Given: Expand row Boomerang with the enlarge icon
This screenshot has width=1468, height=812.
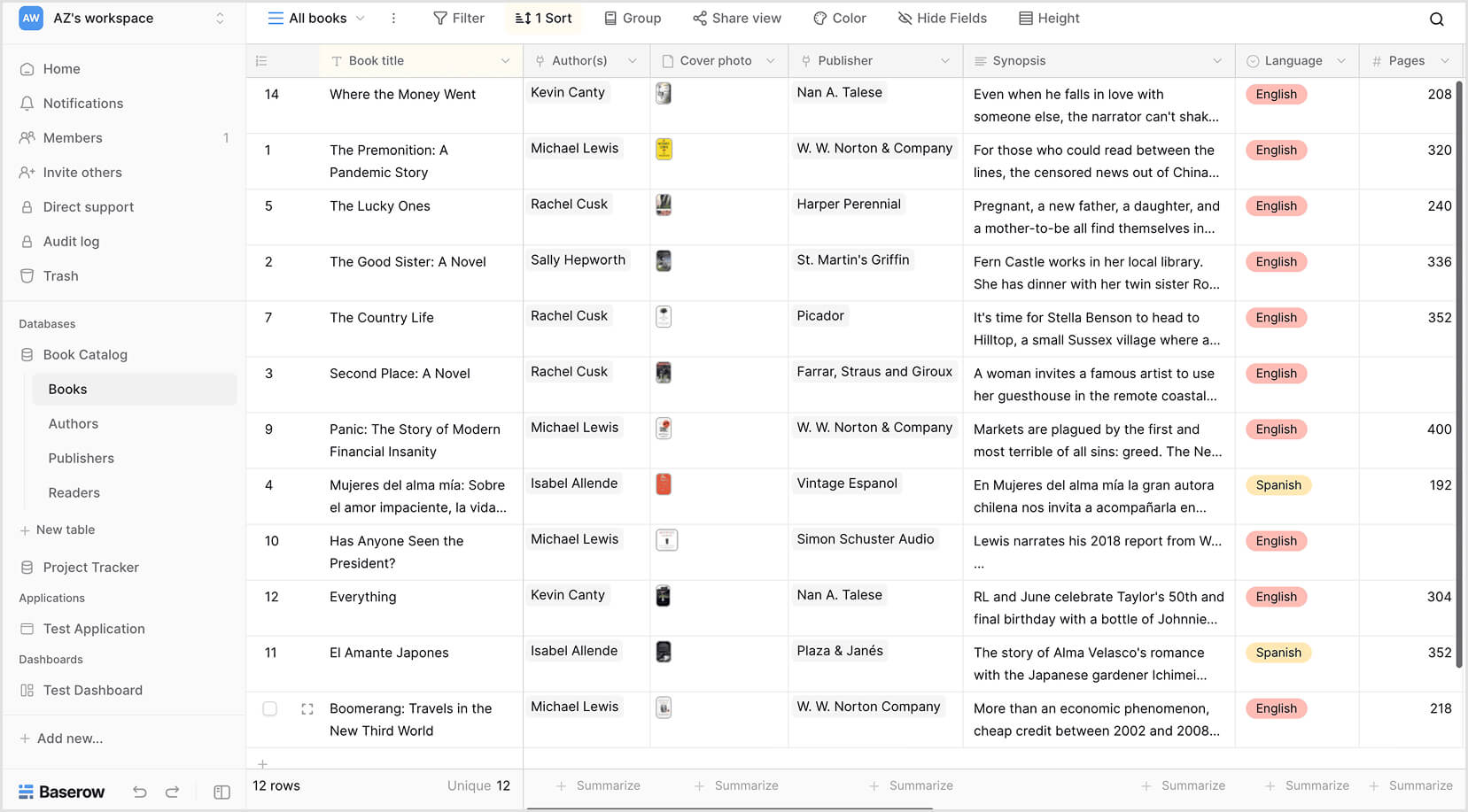Looking at the screenshot, I should point(307,708).
